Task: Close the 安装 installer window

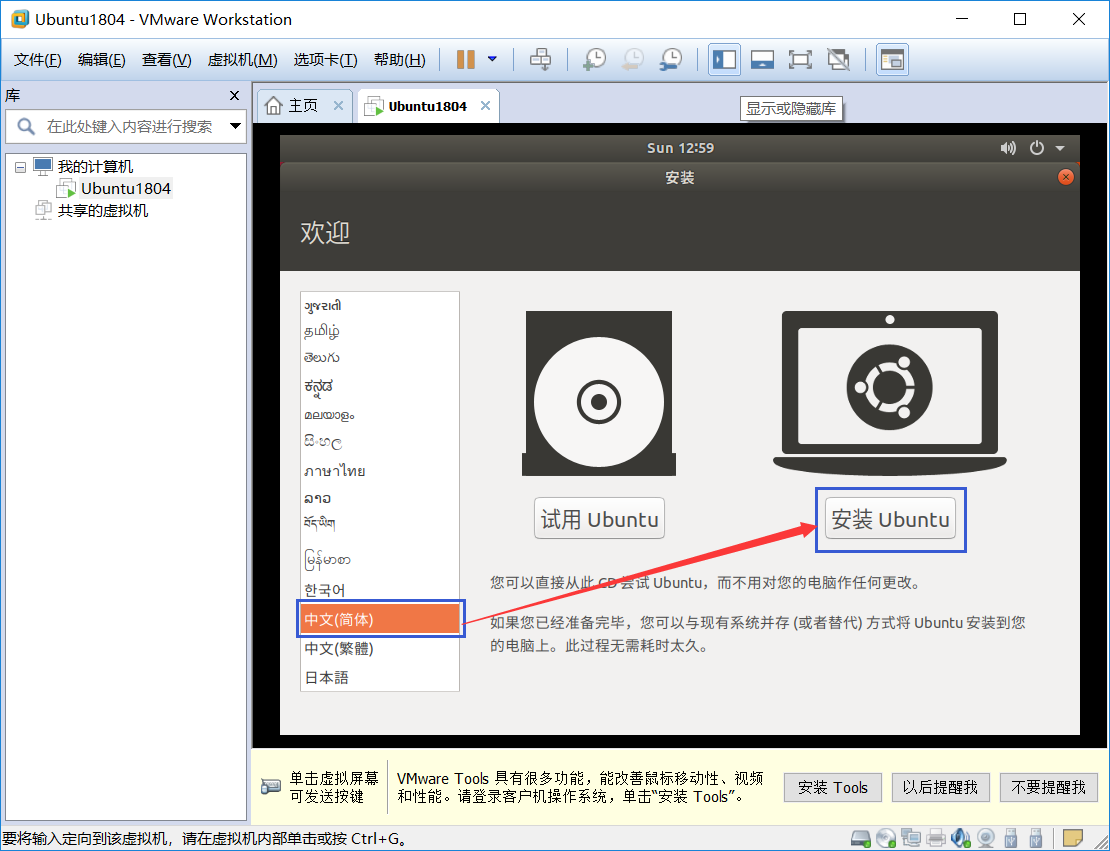Action: click(x=1065, y=177)
